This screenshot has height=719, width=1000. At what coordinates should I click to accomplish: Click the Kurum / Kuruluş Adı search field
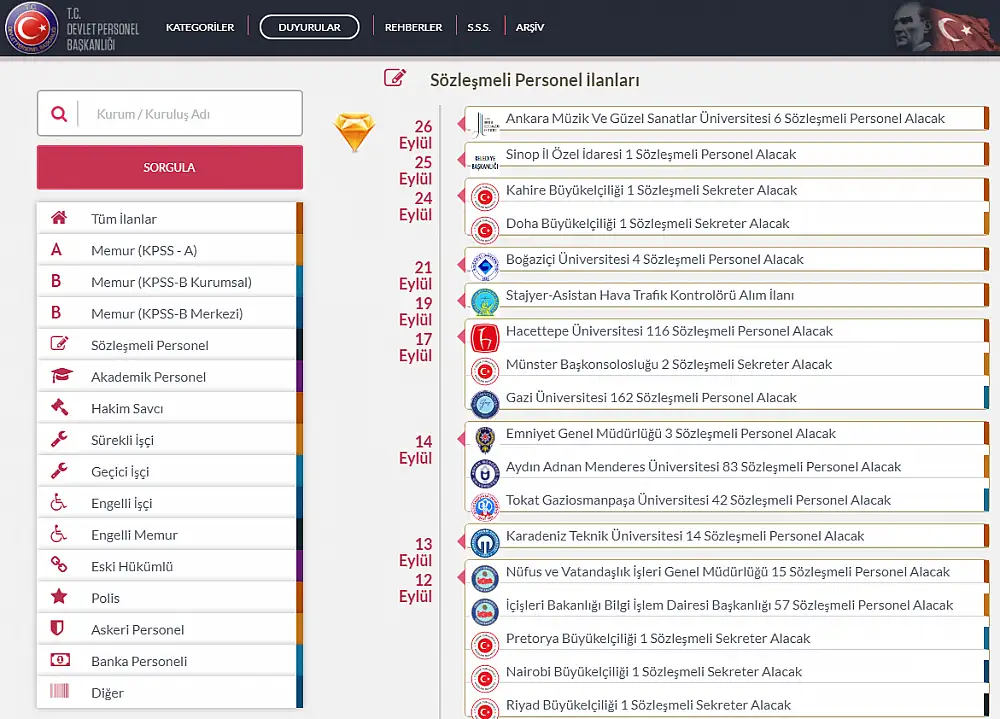click(170, 114)
